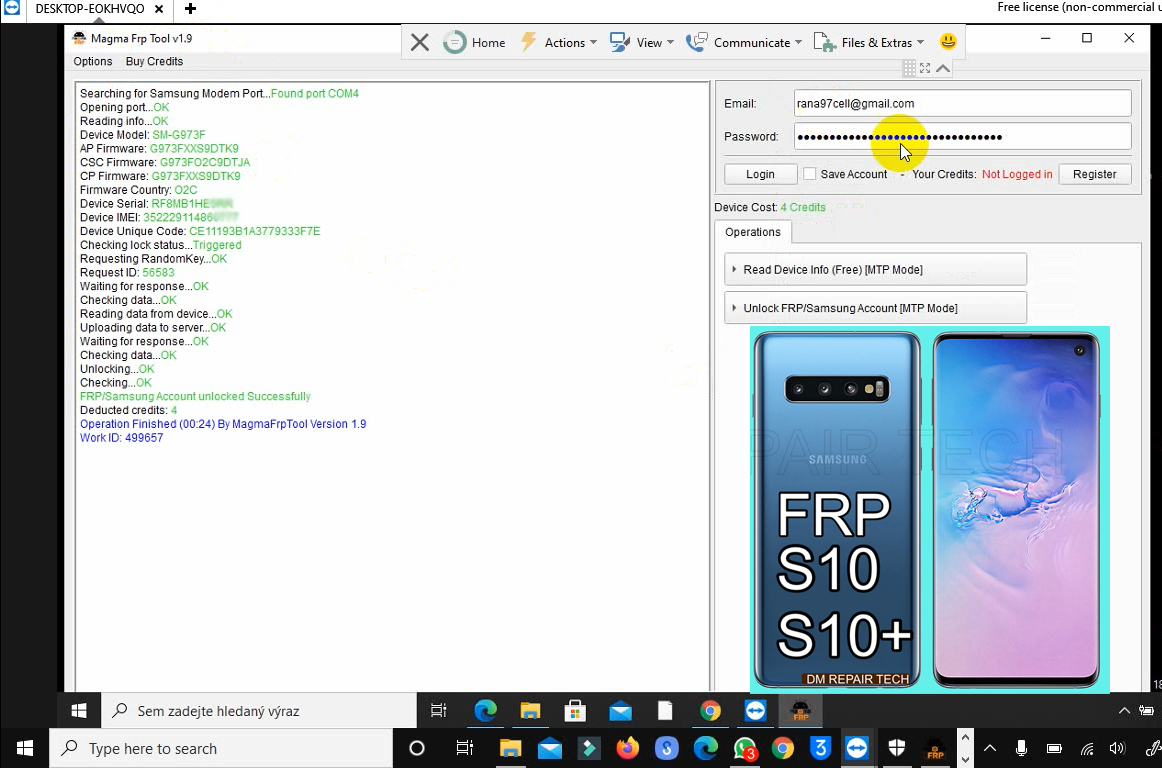Screen dimensions: 1162x768
Task: Open Mail app on remote taskbar
Action: [x=620, y=711]
